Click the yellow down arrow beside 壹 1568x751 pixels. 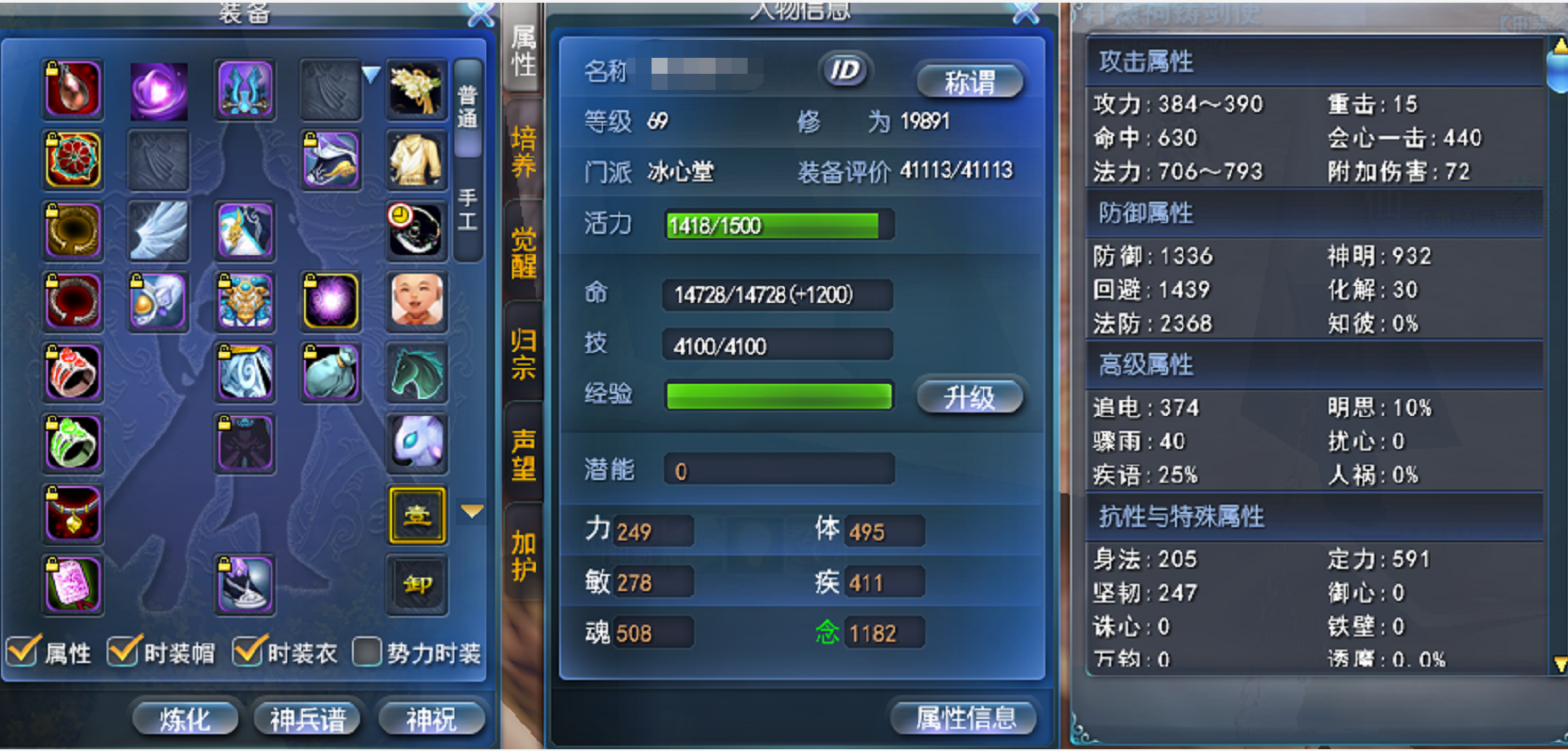pyautogui.click(x=472, y=511)
